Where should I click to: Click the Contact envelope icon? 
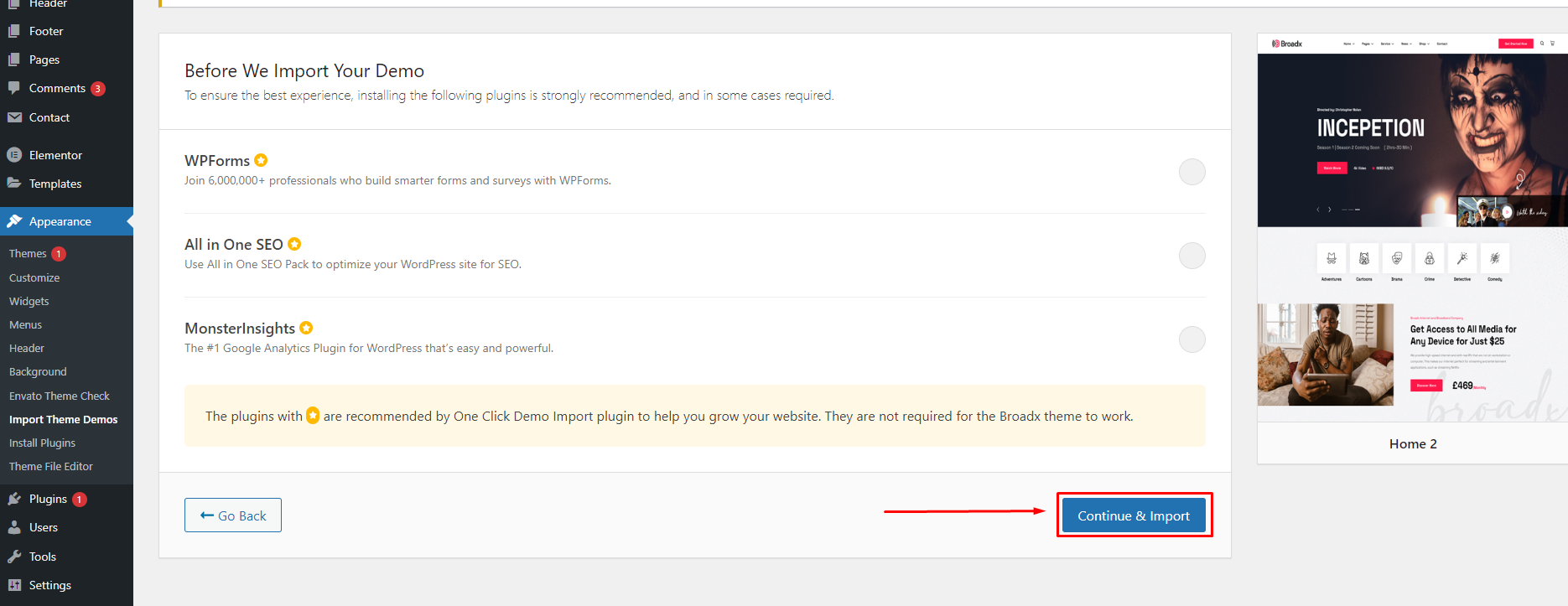point(14,117)
